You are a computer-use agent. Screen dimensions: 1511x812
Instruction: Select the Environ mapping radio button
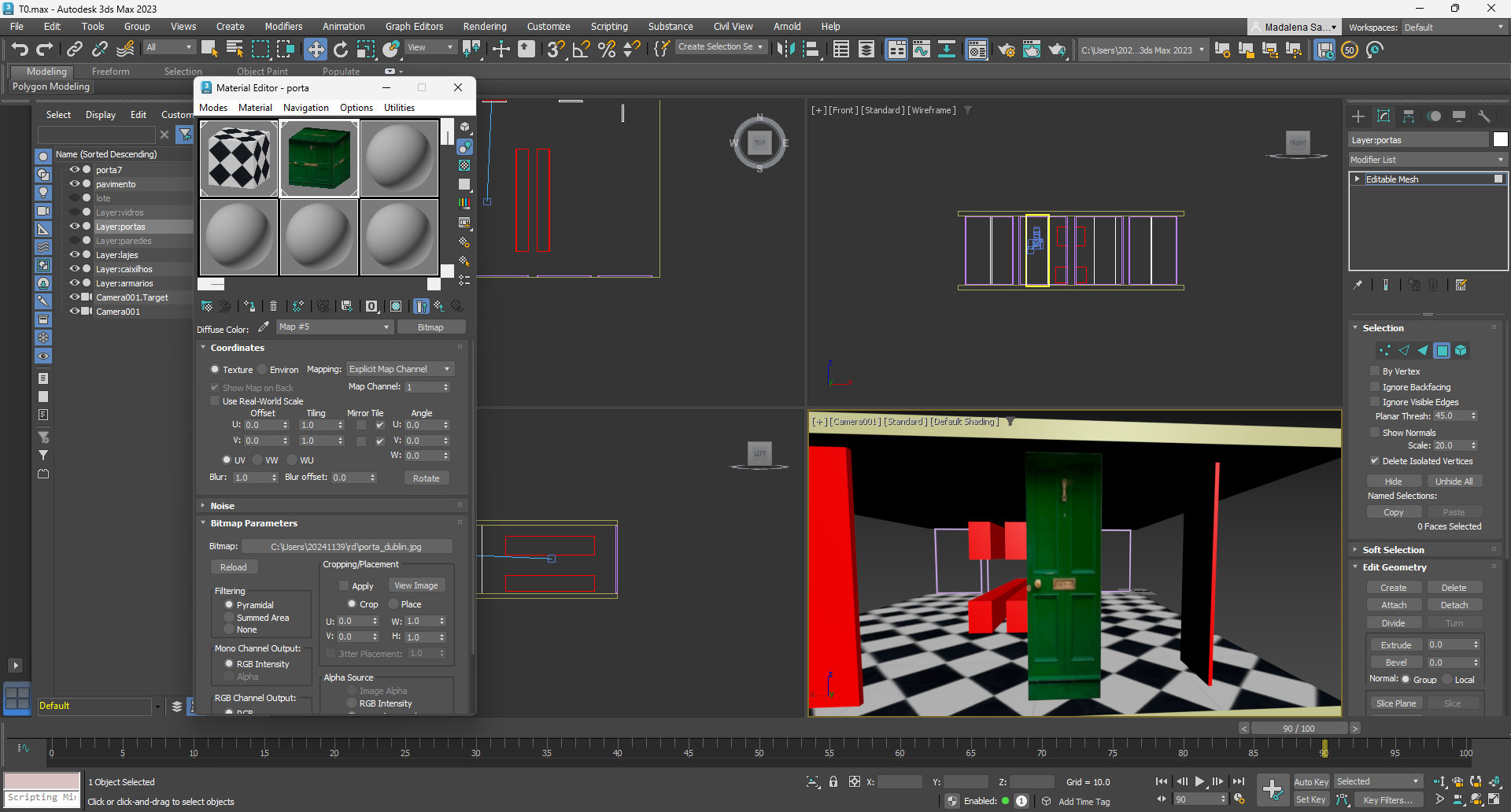click(x=263, y=370)
